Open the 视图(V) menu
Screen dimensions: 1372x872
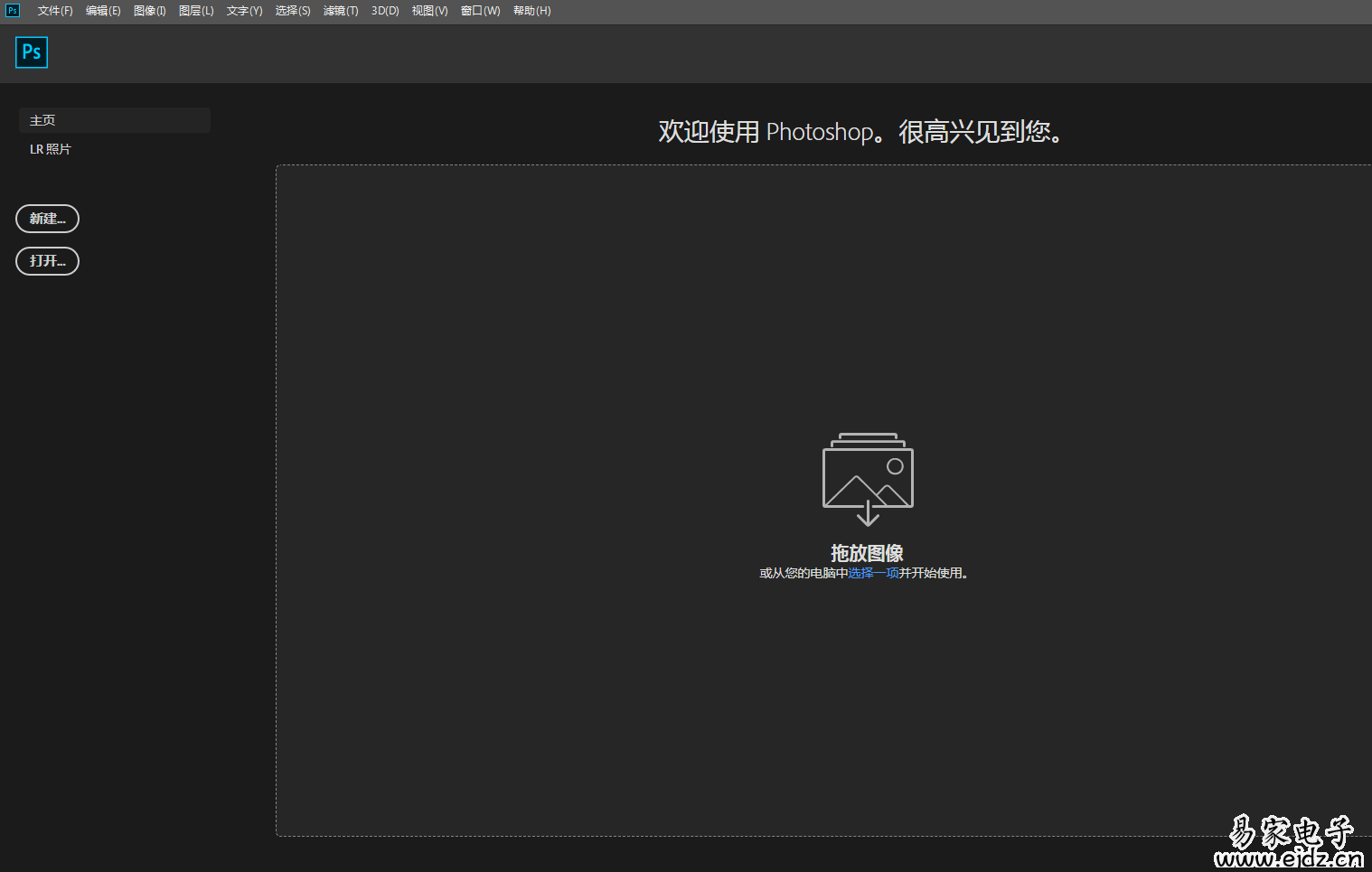429,11
